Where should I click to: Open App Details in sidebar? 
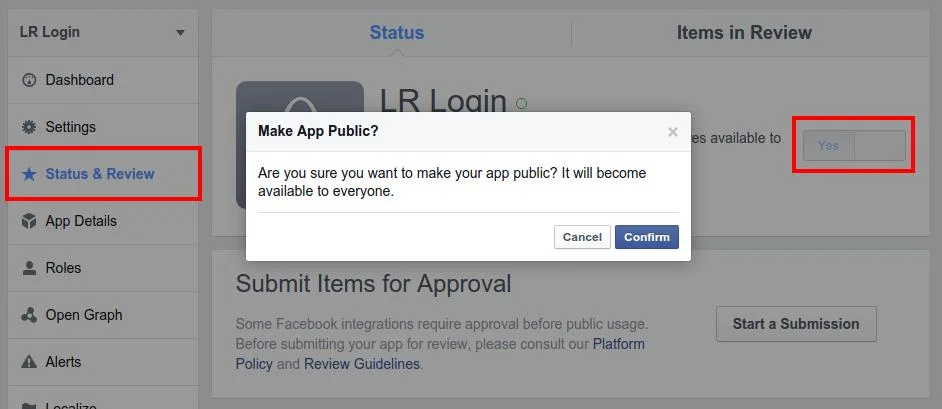(103, 221)
